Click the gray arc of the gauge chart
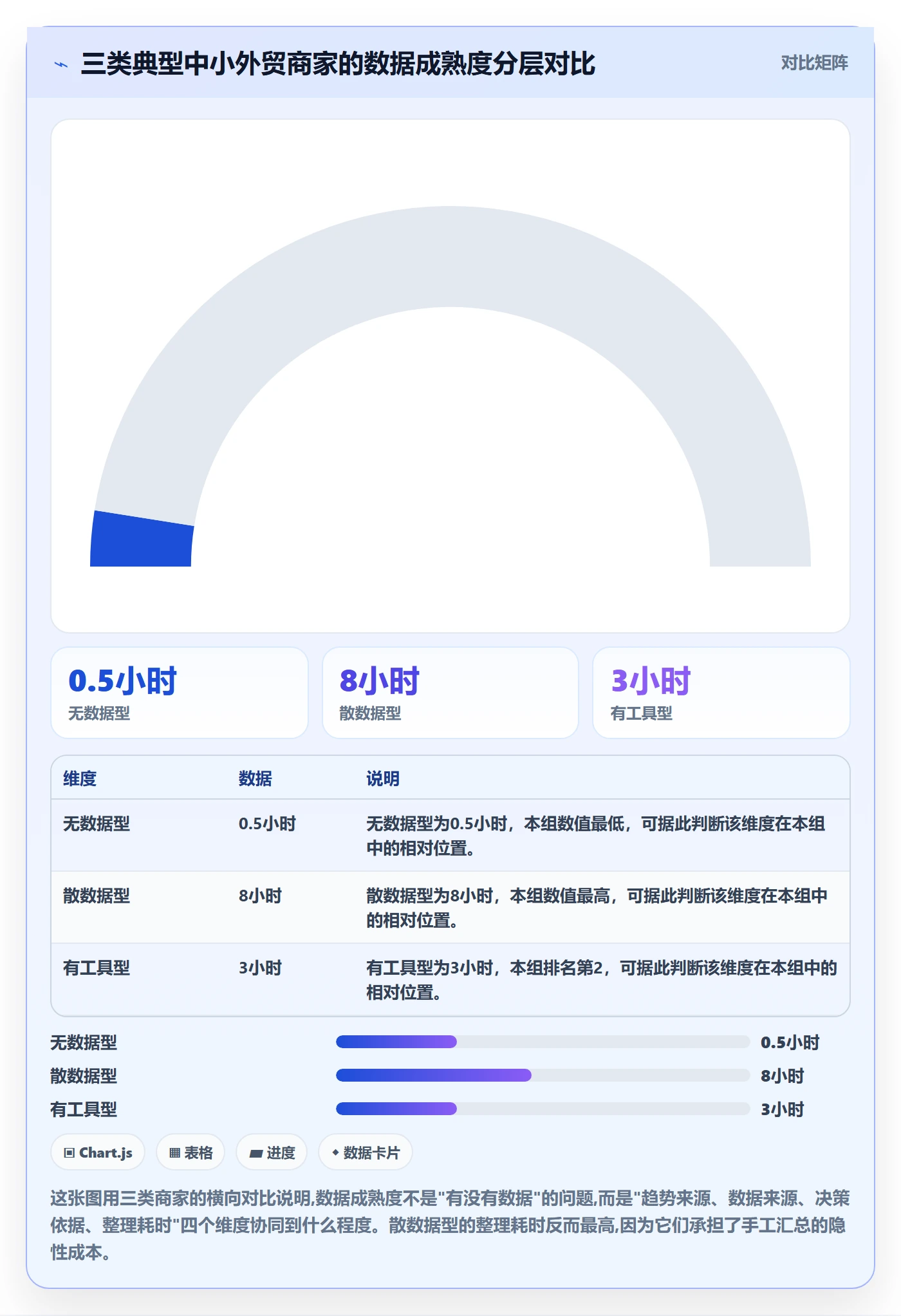The height and width of the screenshot is (1316, 901). (450, 256)
